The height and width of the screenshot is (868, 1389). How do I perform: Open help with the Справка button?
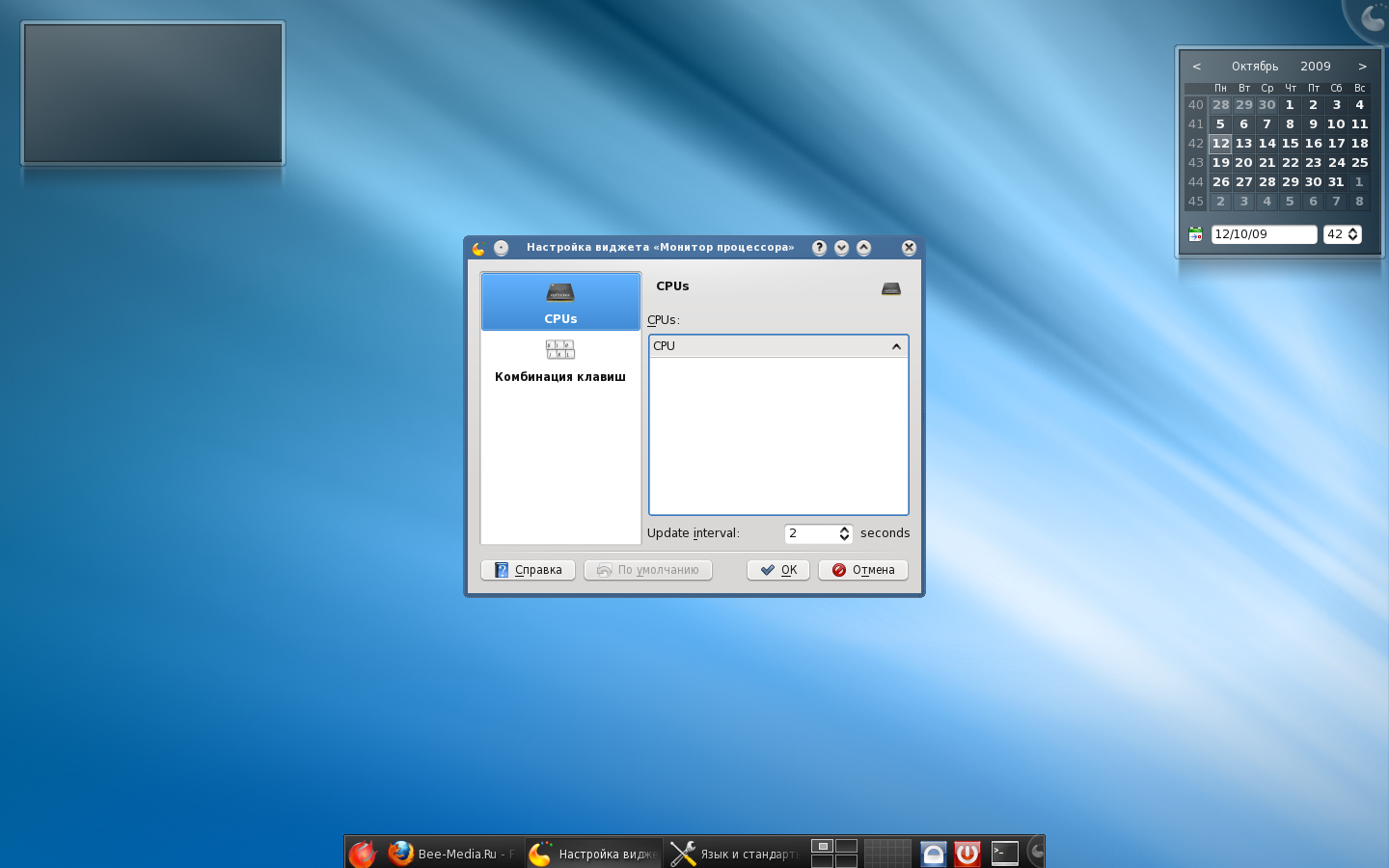click(528, 570)
